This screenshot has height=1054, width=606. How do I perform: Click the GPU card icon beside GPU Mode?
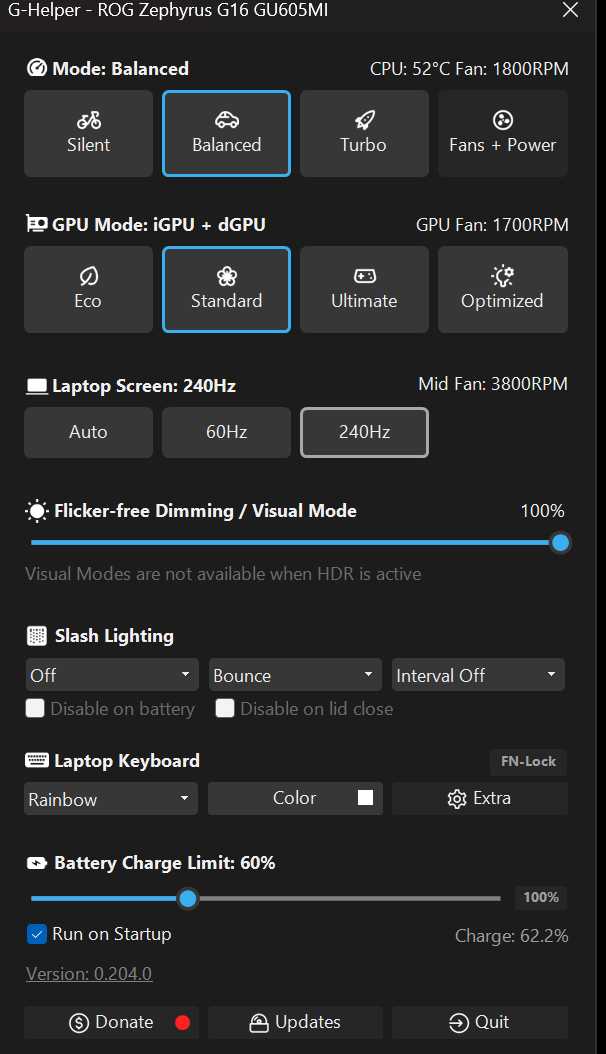point(36,223)
